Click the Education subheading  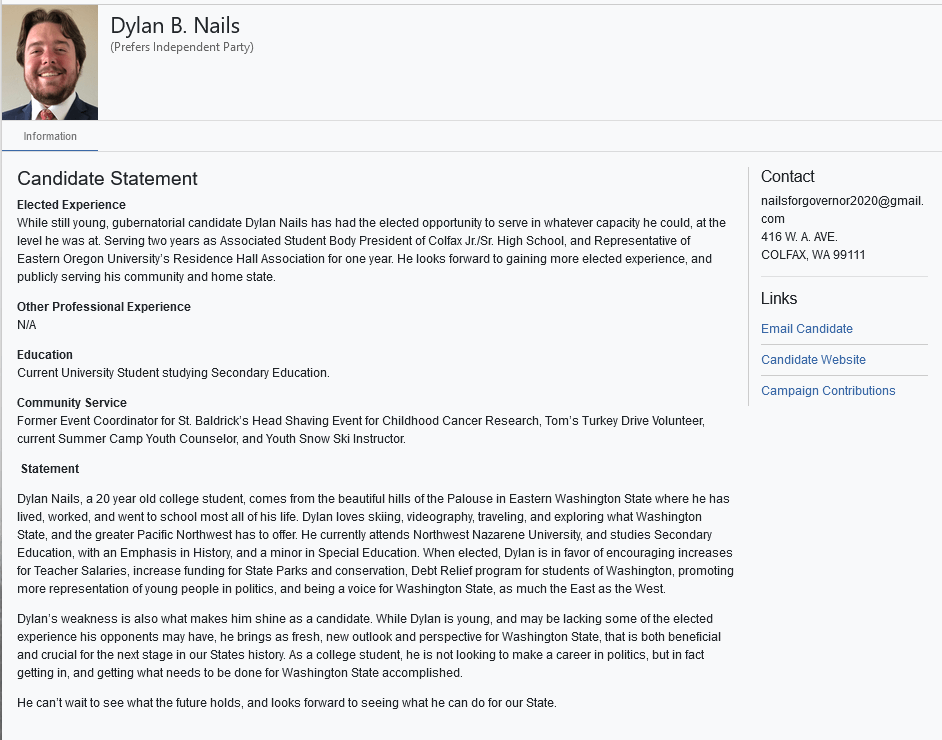click(45, 355)
